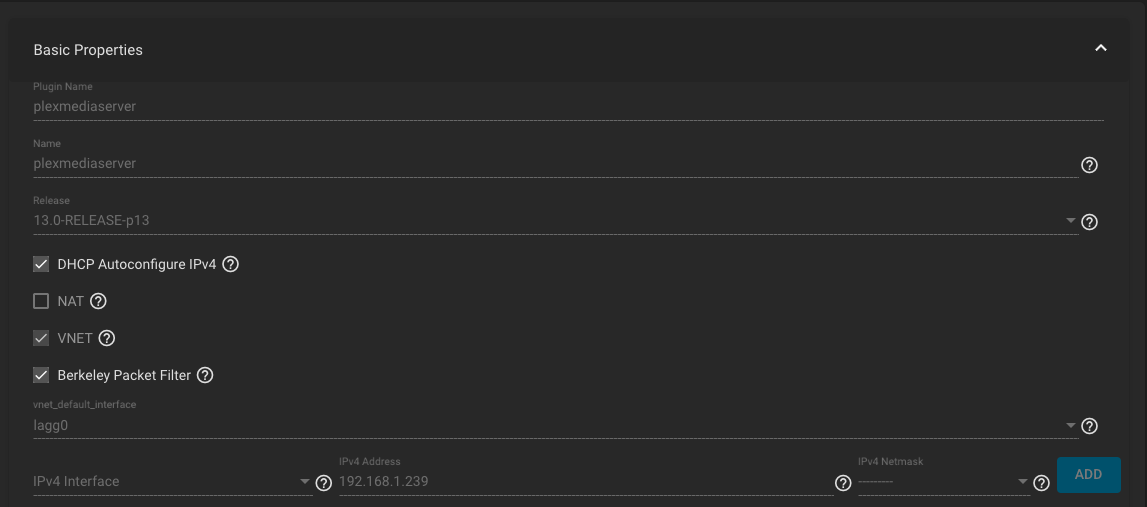Open help tooltip for Name field
The image size is (1147, 507).
1089,165
